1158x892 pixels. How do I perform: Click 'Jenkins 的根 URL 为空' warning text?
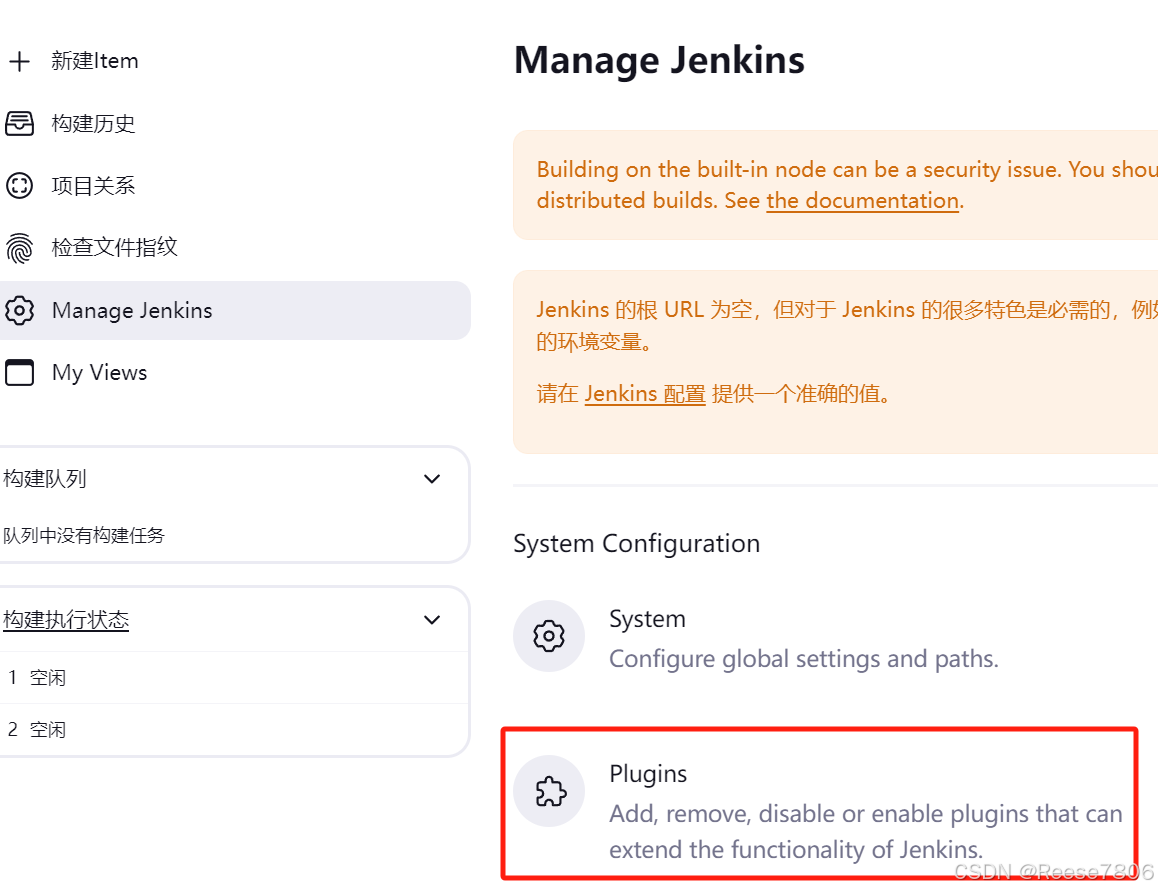pos(847,326)
